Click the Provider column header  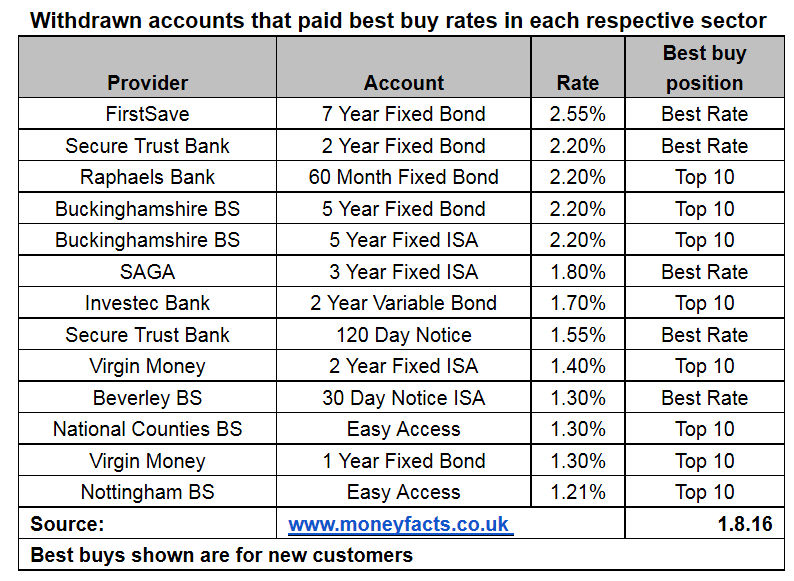coord(148,83)
